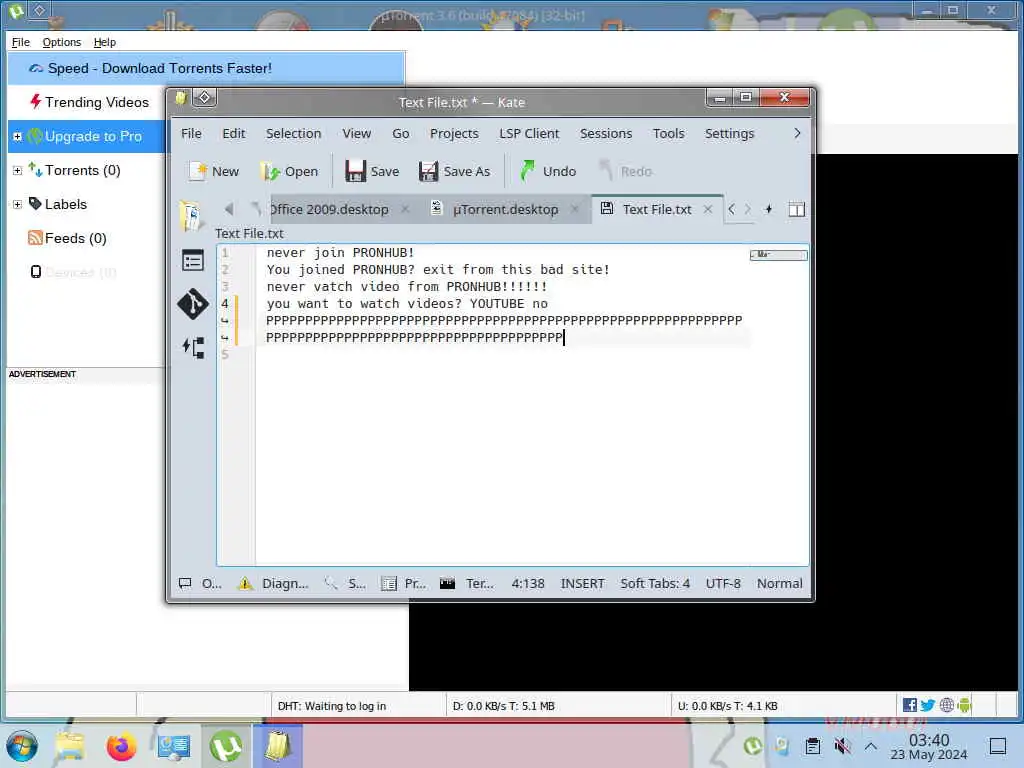Open uTorrent's Help menu
The width and height of the screenshot is (1024, 768).
pyautogui.click(x=104, y=42)
